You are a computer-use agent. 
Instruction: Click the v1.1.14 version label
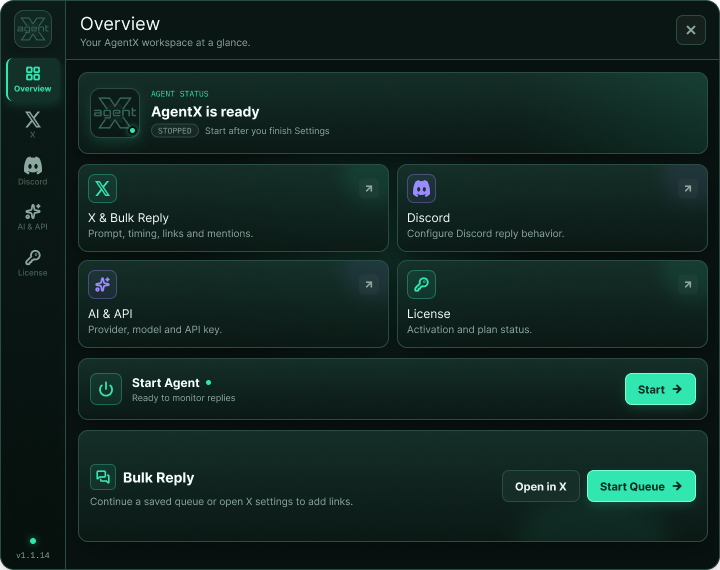tap(33, 555)
